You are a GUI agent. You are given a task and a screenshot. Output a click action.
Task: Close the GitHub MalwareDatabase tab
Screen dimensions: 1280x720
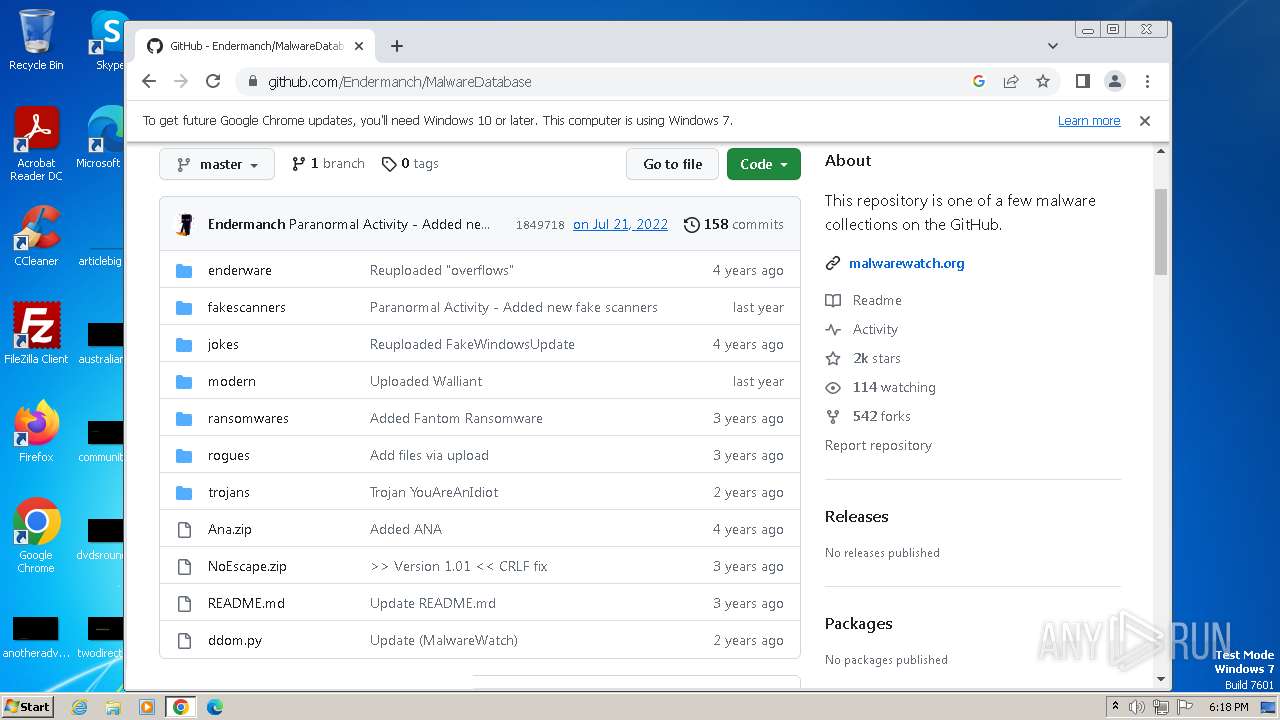[359, 46]
